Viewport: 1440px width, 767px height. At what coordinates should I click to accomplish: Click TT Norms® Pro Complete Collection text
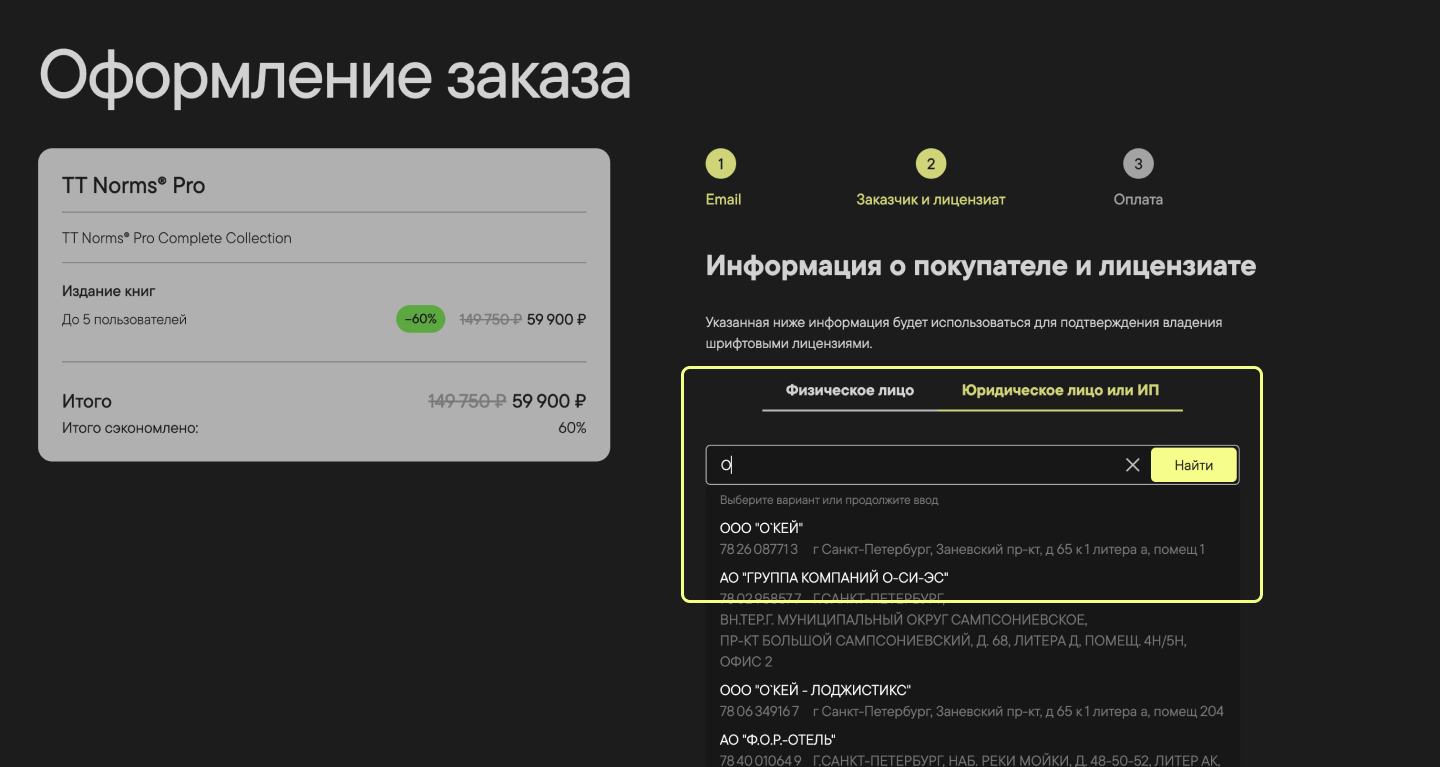pyautogui.click(x=177, y=238)
